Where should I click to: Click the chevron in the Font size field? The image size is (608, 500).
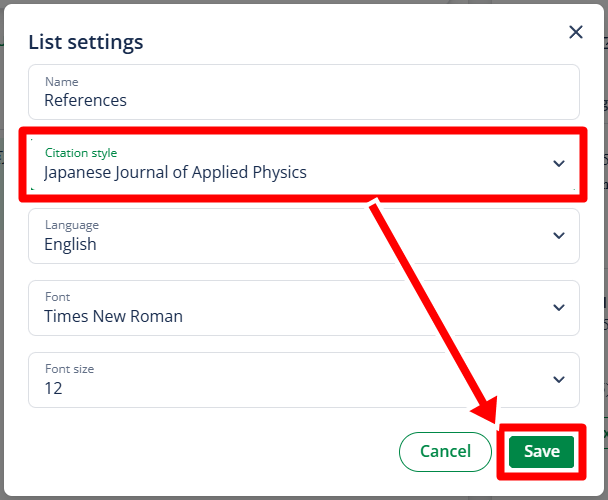(x=558, y=379)
